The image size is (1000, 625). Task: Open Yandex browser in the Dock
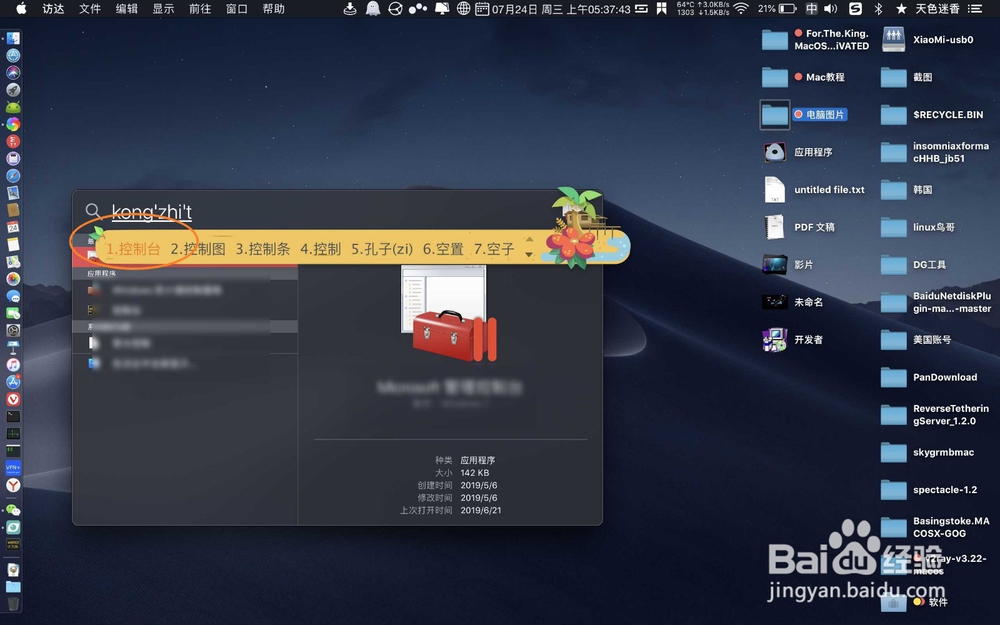(x=13, y=485)
